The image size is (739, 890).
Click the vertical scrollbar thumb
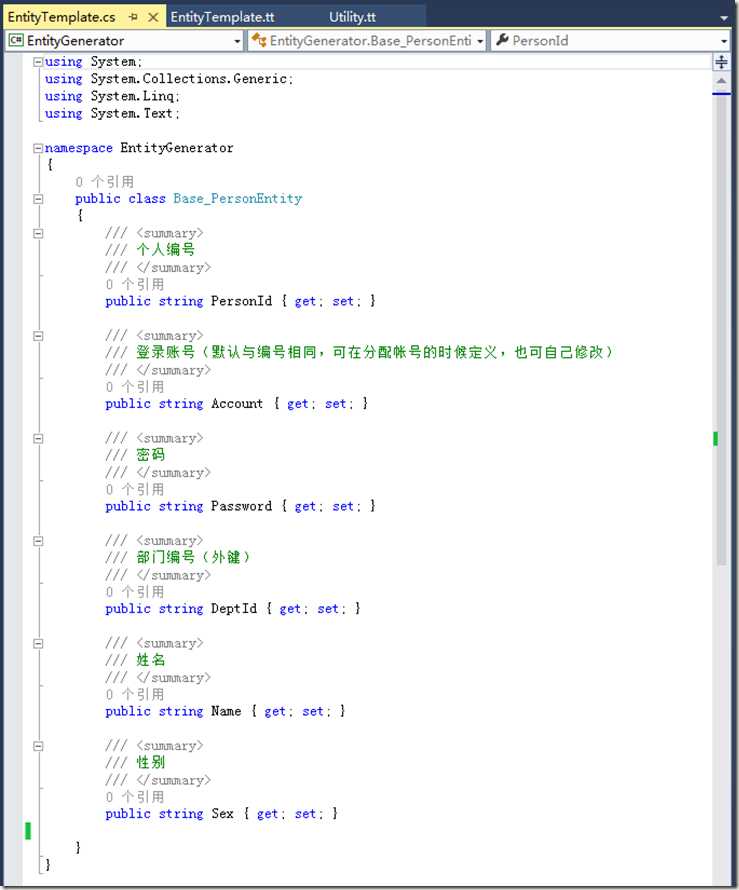pyautogui.click(x=721, y=329)
